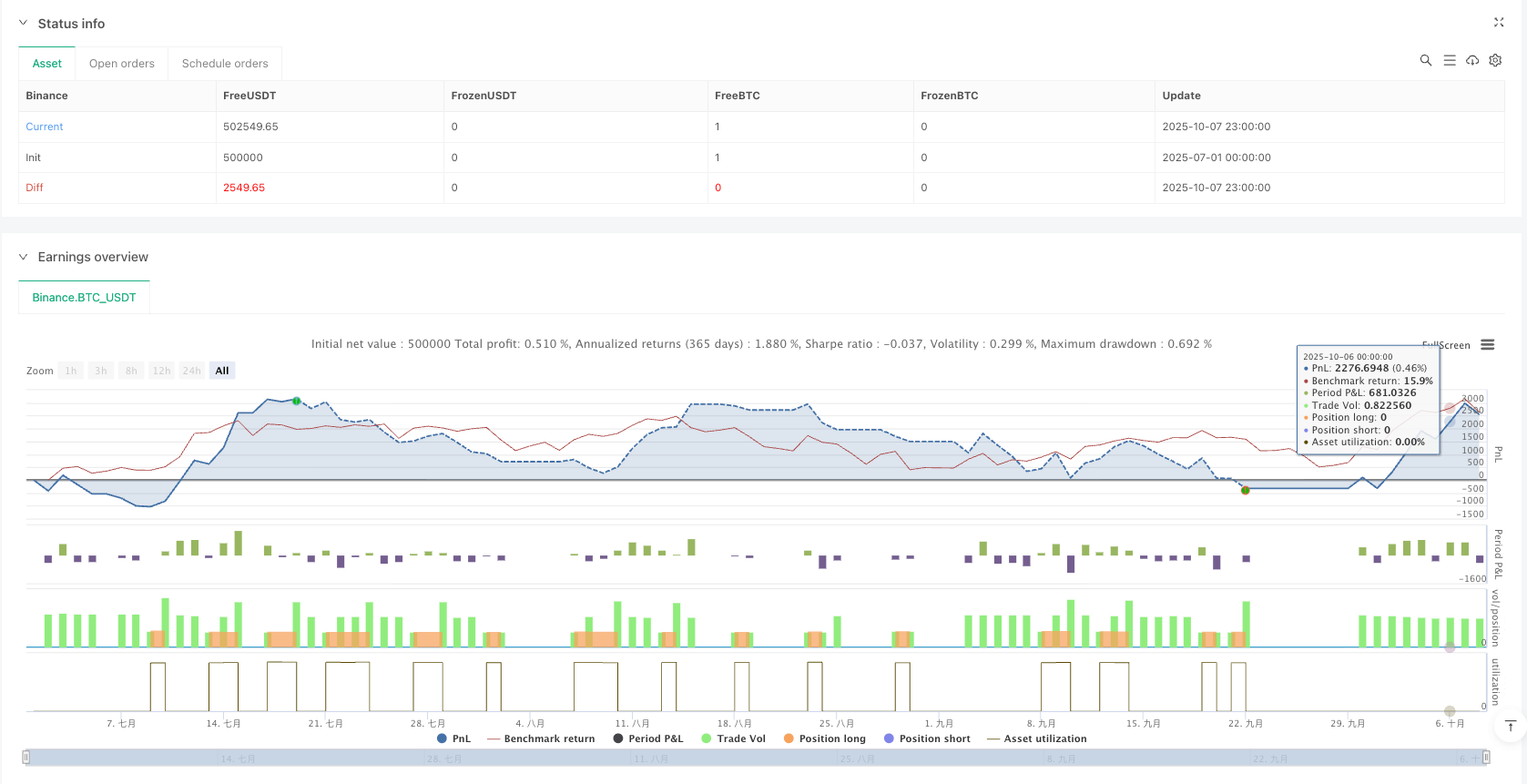Toggle Benchmark return series in legend
Viewport: 1527px width, 784px height.
coord(540,738)
